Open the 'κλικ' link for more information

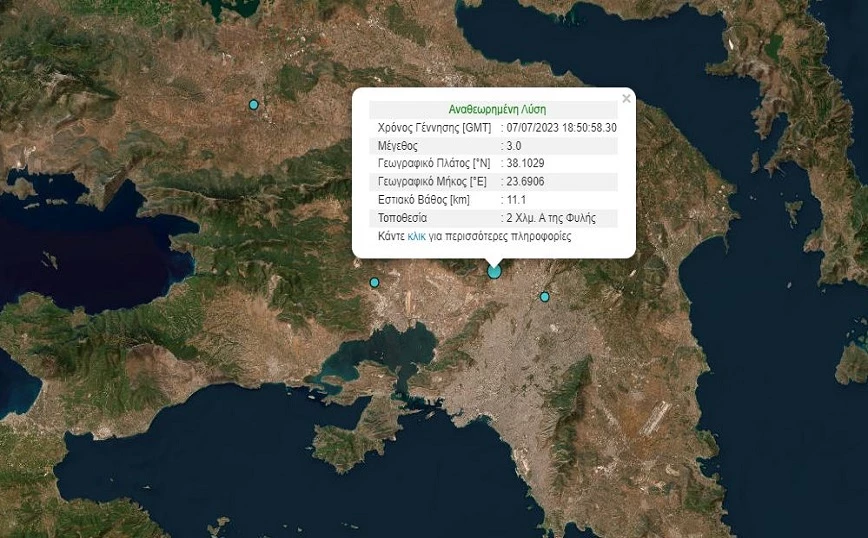pyautogui.click(x=417, y=238)
